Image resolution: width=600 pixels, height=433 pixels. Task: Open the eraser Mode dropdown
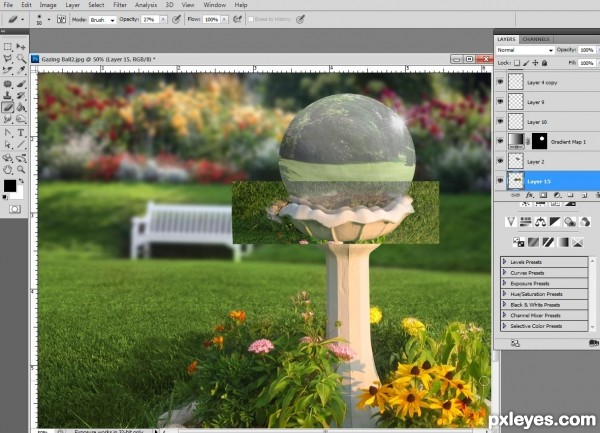(x=103, y=20)
